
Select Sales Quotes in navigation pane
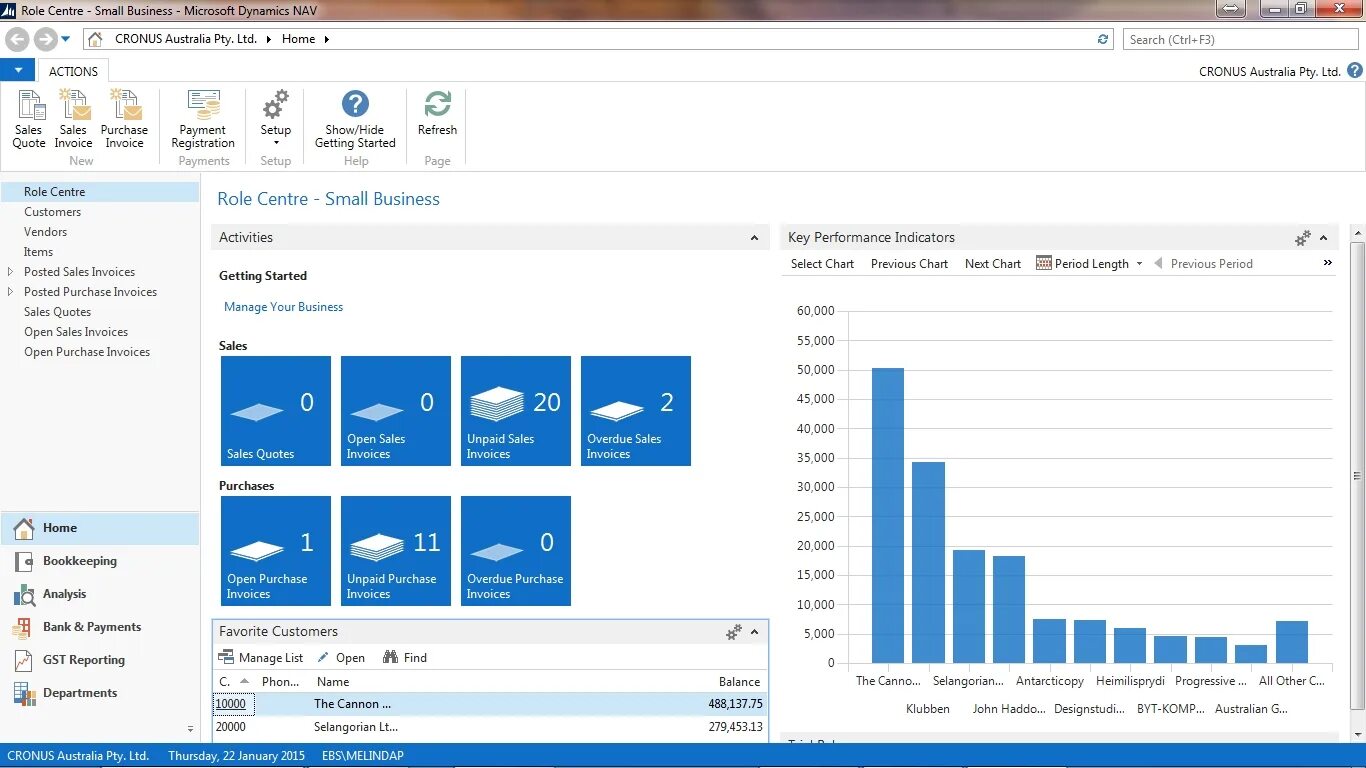[58, 312]
